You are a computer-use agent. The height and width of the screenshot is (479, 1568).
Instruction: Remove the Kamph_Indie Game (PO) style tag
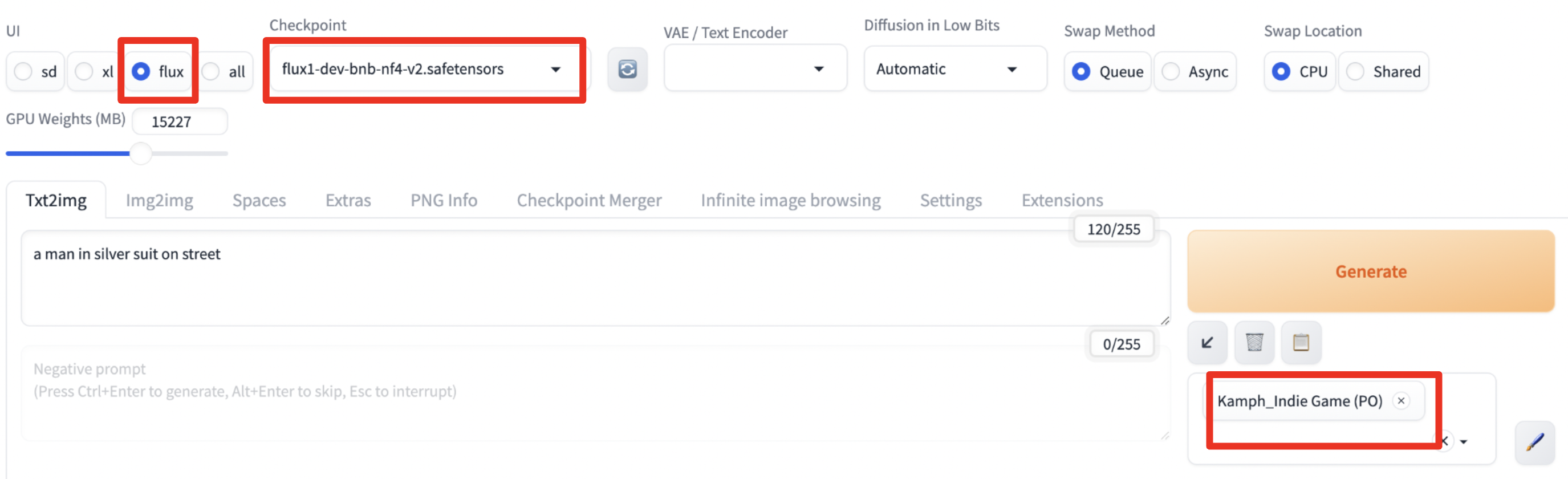coord(1401,400)
